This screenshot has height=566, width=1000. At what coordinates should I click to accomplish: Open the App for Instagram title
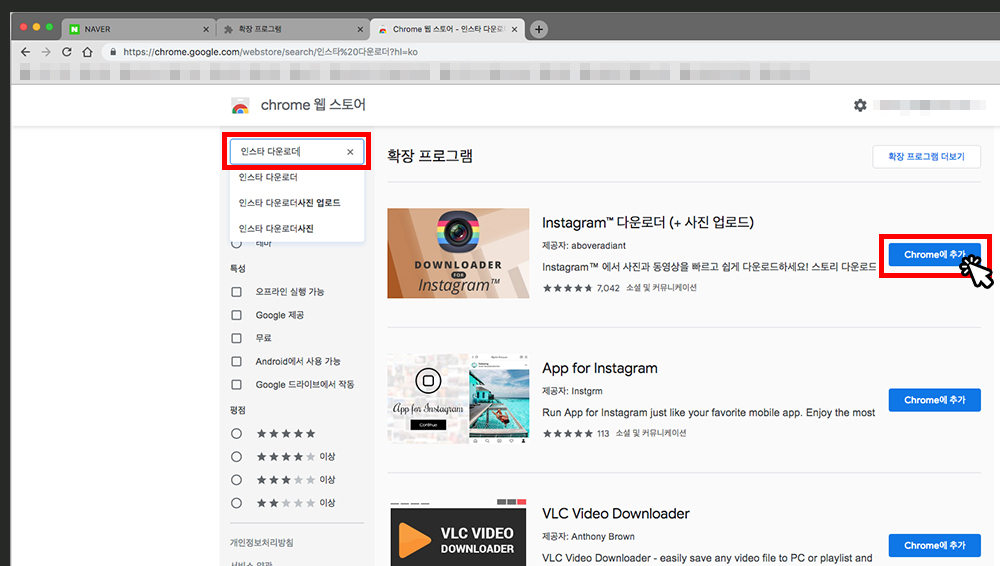[599, 368]
